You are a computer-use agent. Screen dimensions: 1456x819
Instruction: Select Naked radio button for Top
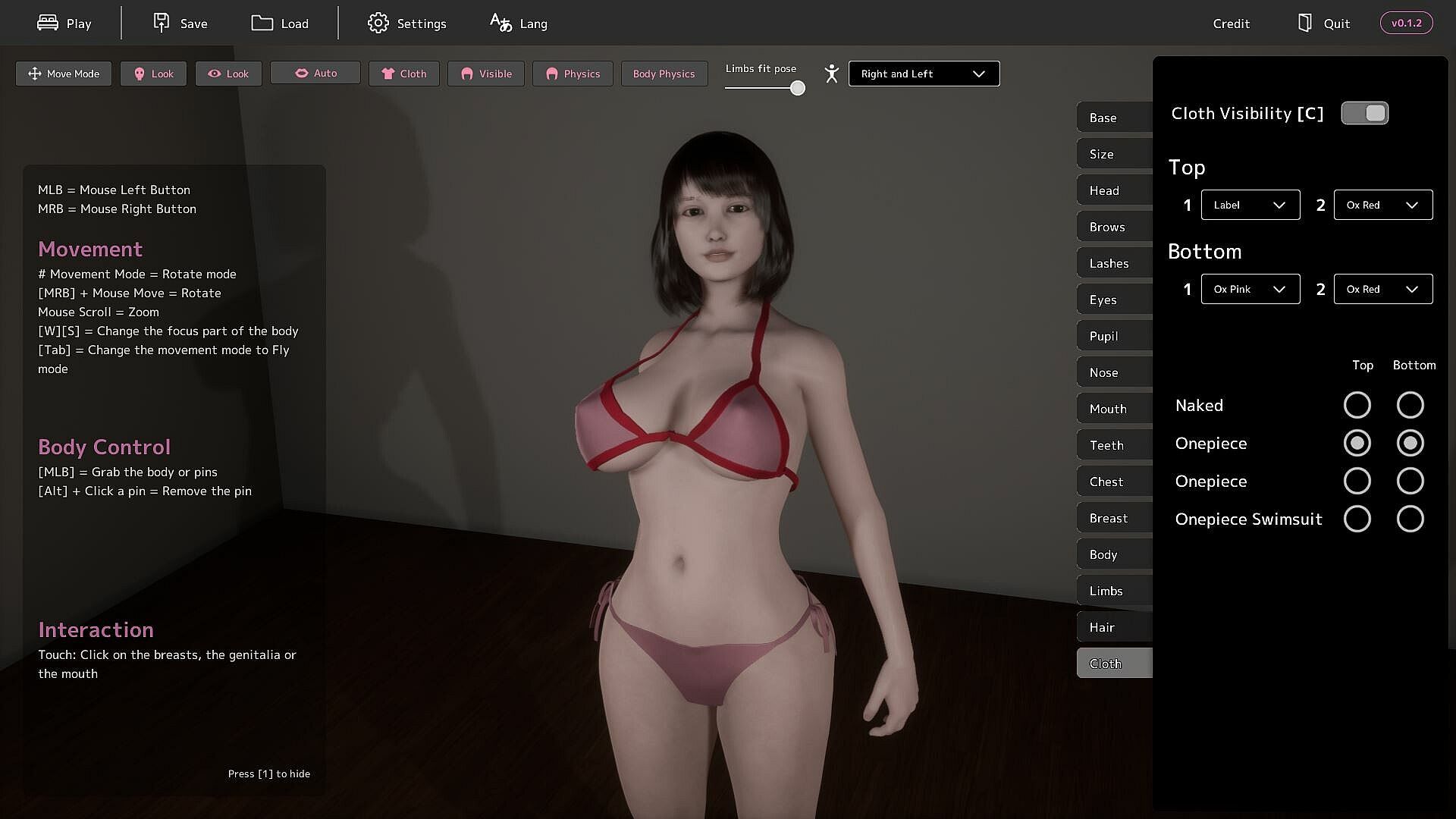[x=1357, y=405]
